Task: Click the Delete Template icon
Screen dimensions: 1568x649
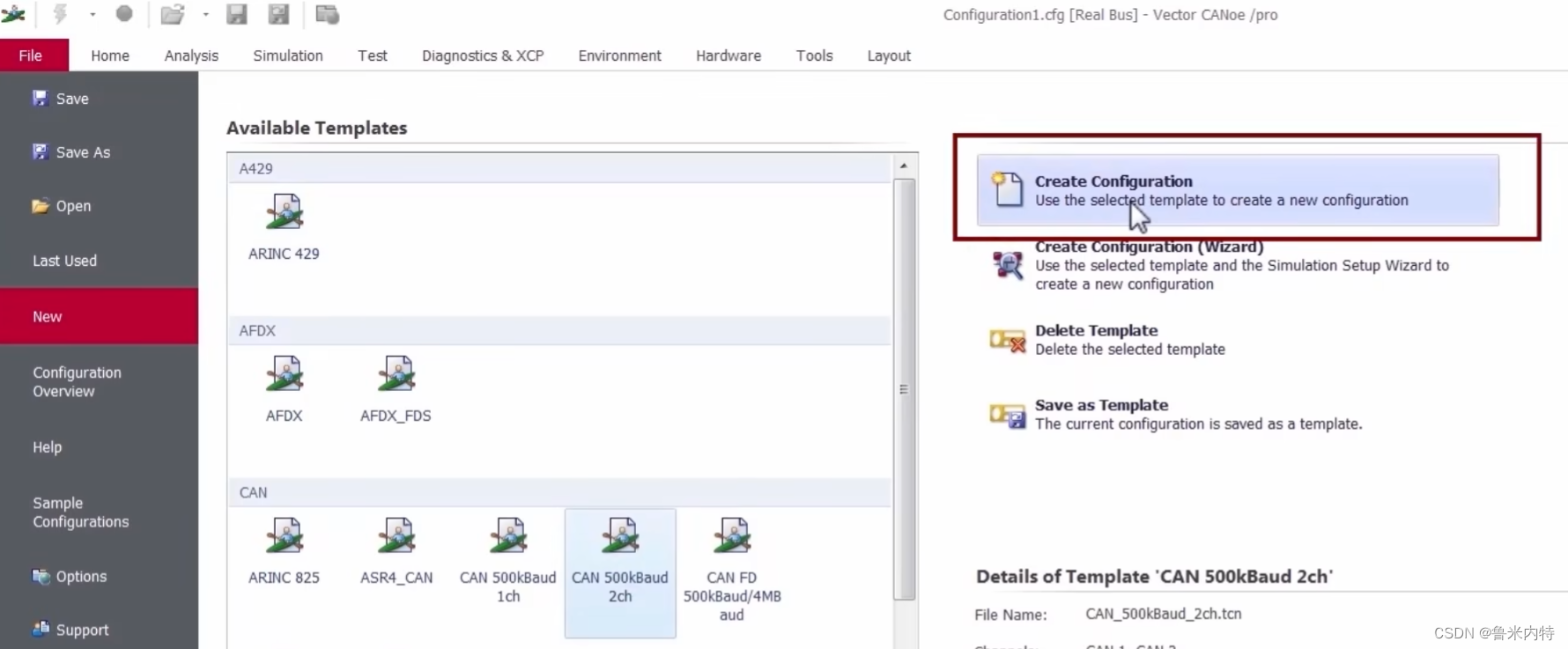Action: [x=1008, y=340]
